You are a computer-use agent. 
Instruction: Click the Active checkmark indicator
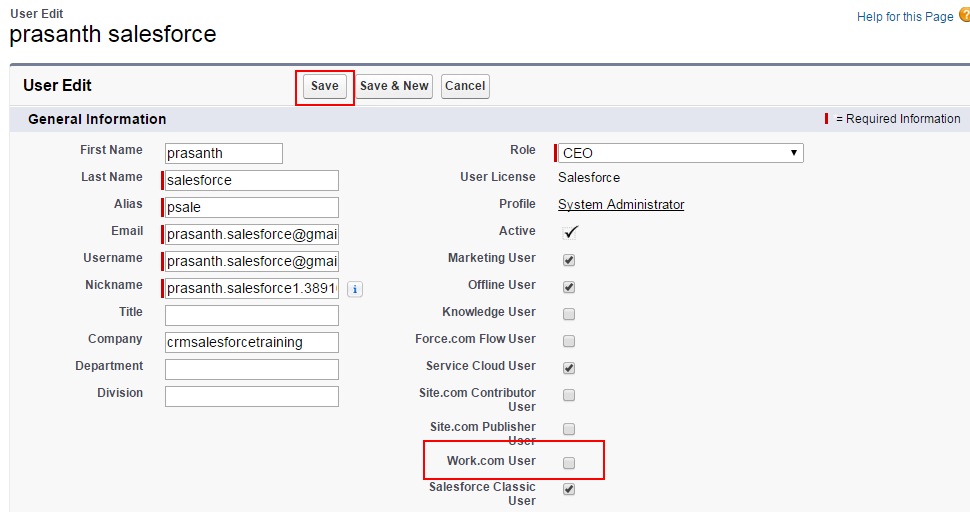coord(570,233)
